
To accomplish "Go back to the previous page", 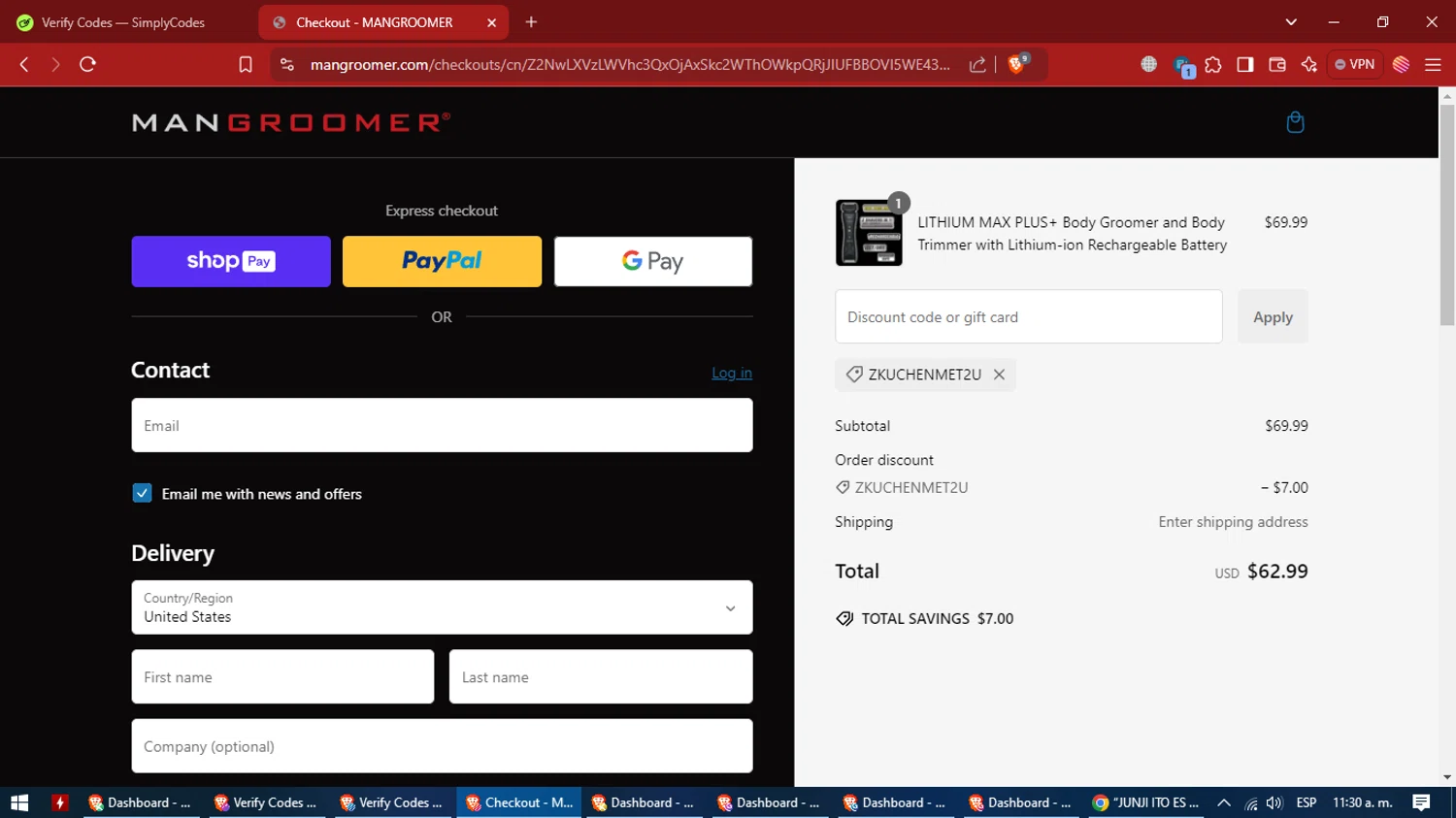I will [x=24, y=64].
